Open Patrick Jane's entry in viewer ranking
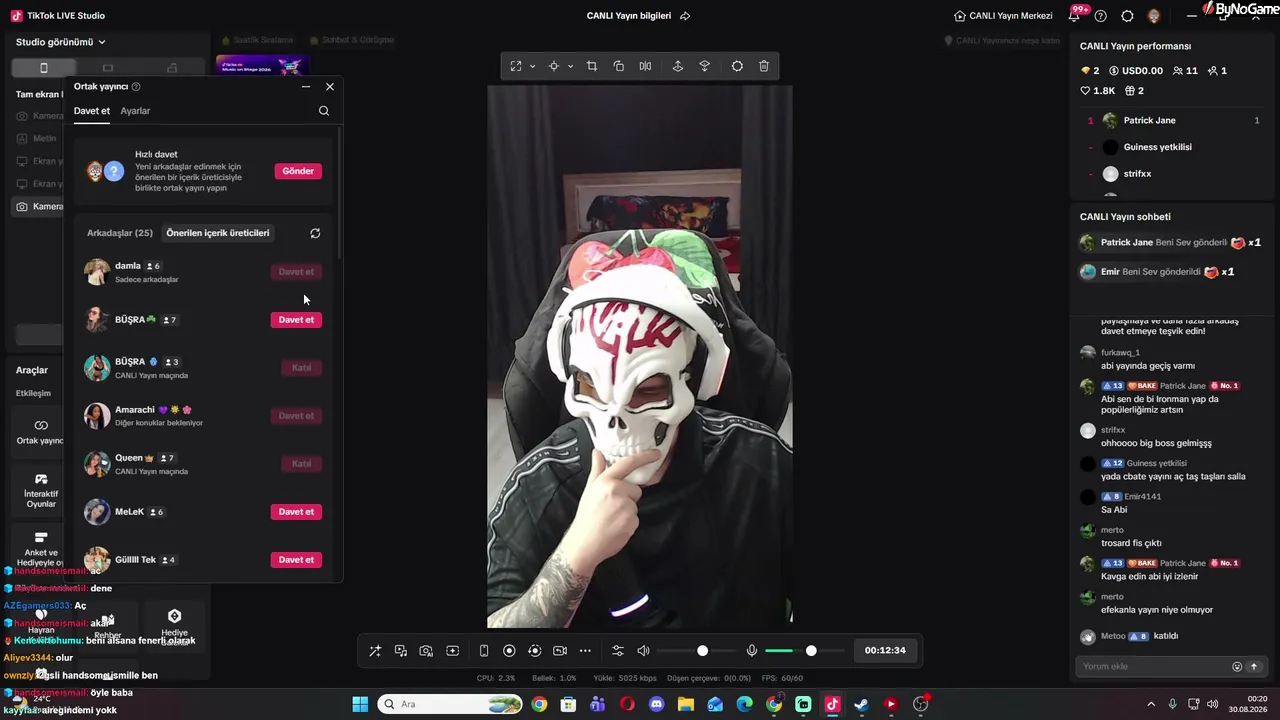Viewport: 1280px width, 720px height. pyautogui.click(x=1173, y=121)
